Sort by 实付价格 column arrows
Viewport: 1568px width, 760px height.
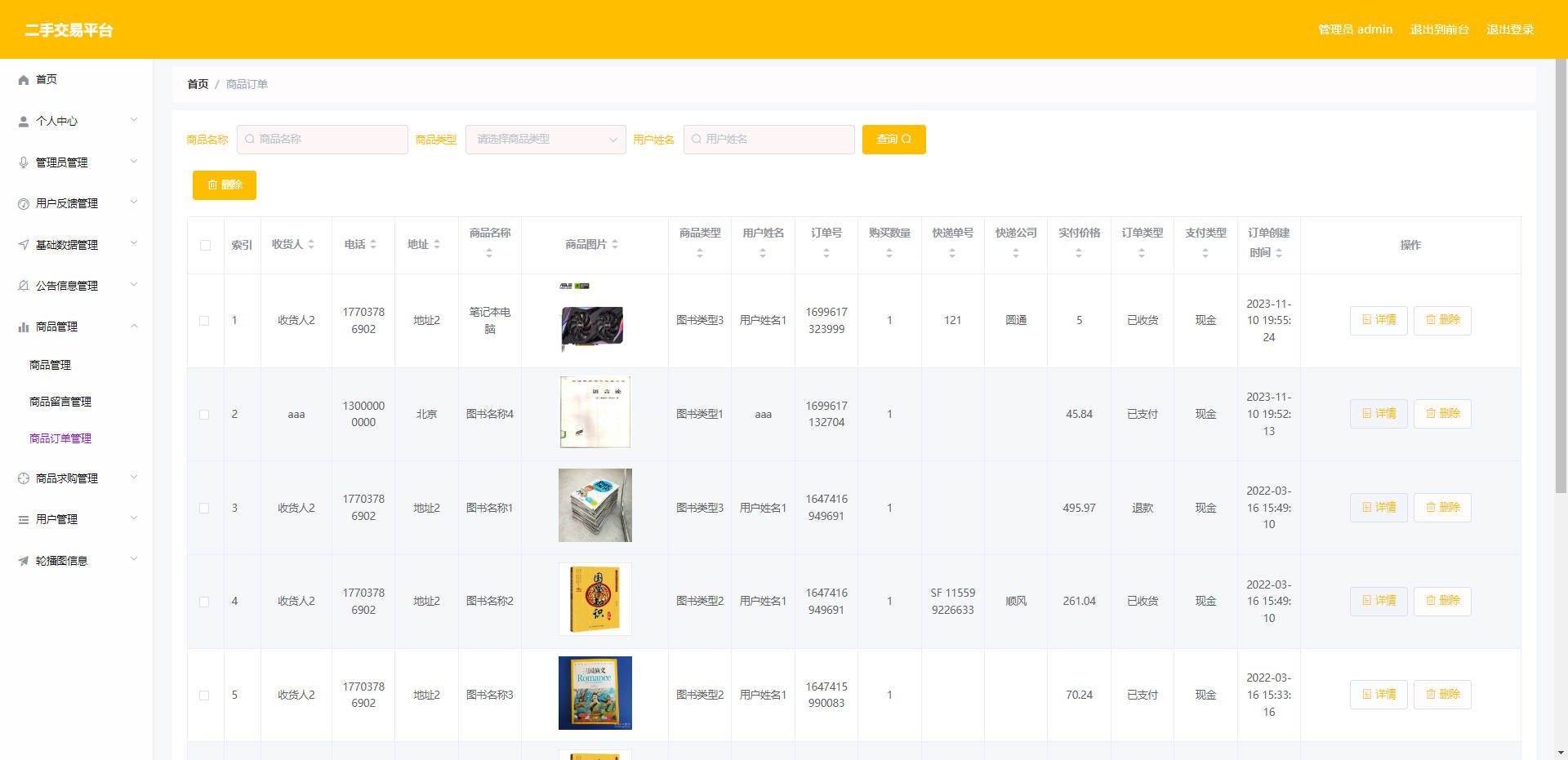click(x=1079, y=253)
